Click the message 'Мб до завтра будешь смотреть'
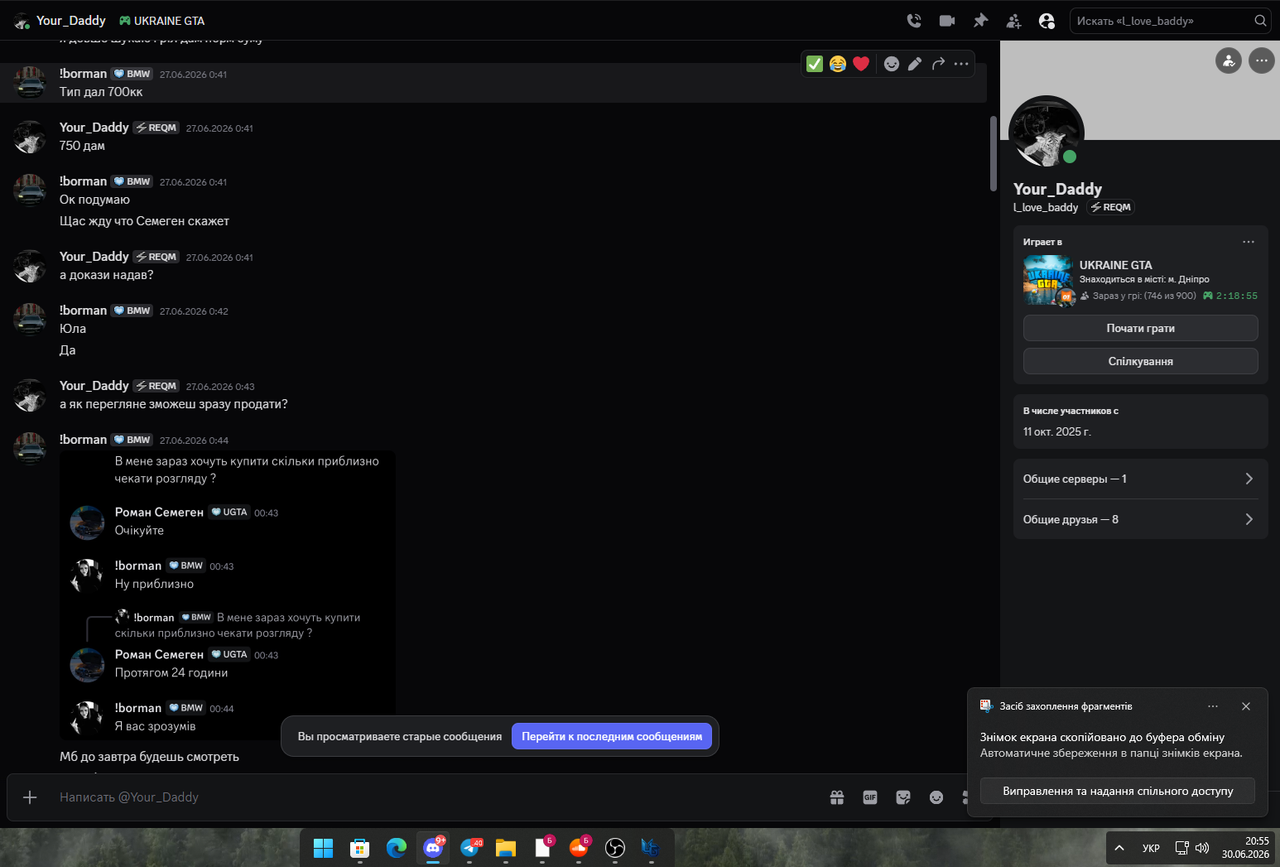The image size is (1280, 867). 149,756
